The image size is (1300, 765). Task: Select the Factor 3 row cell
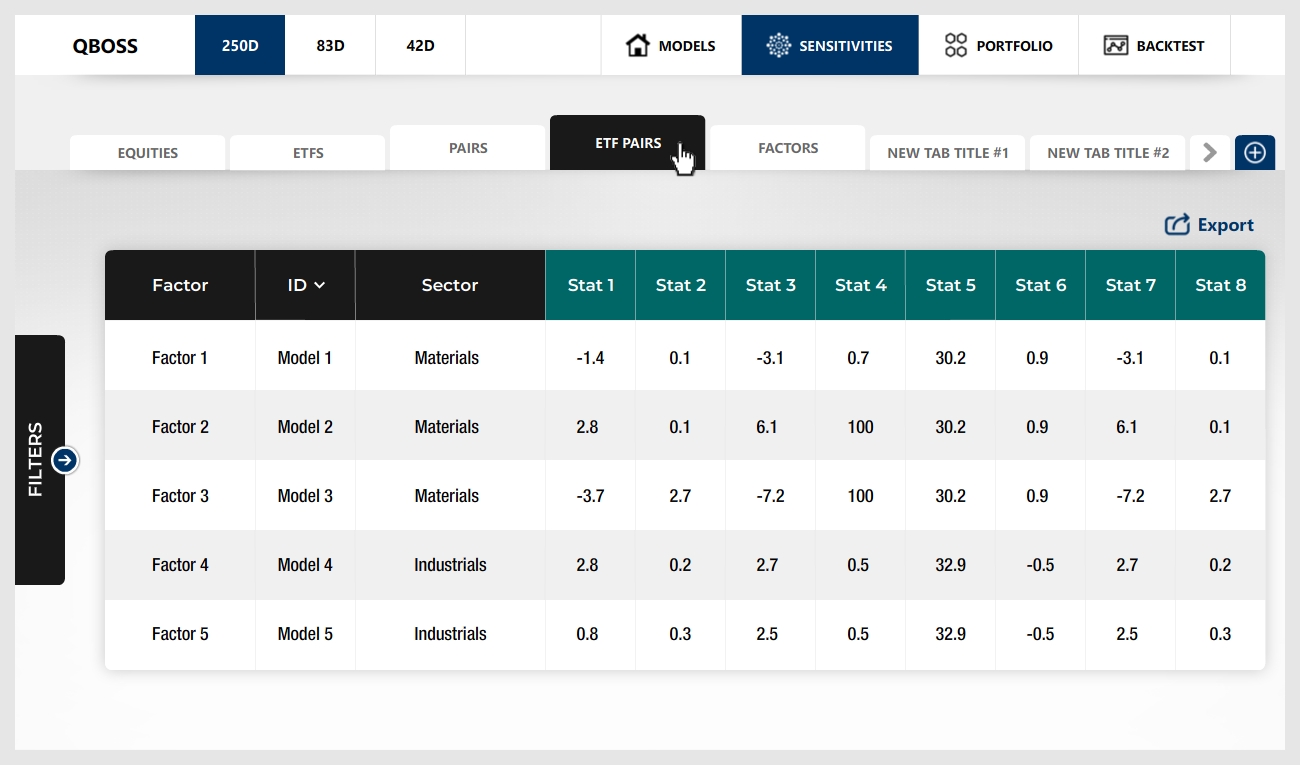180,496
